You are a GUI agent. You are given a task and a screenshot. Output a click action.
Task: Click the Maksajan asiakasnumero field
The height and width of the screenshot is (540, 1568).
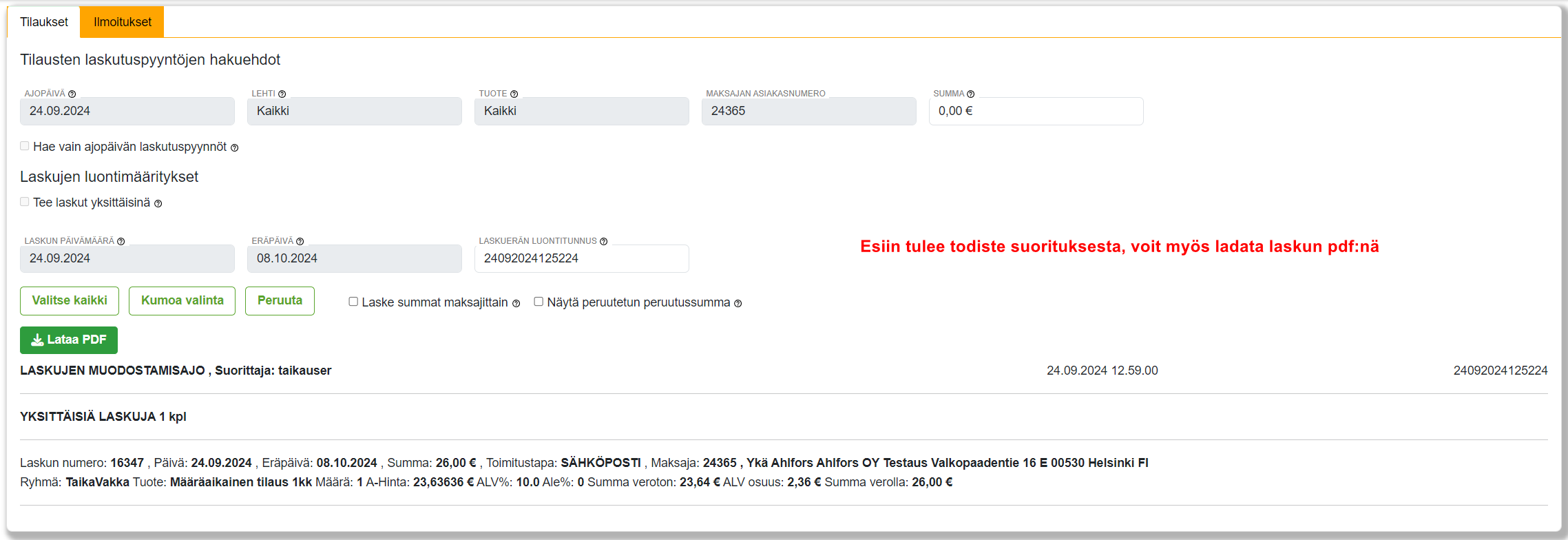[808, 111]
